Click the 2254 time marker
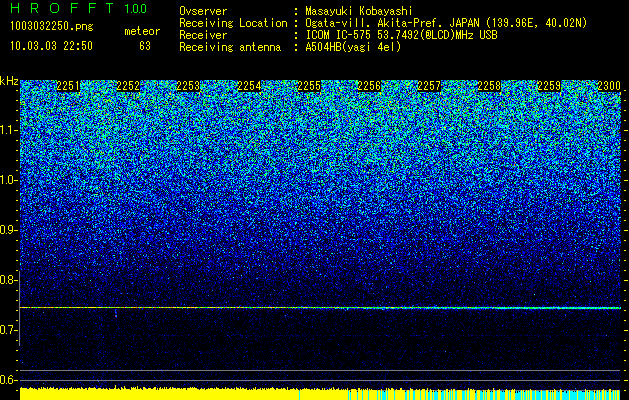629x400 pixels. [249, 86]
